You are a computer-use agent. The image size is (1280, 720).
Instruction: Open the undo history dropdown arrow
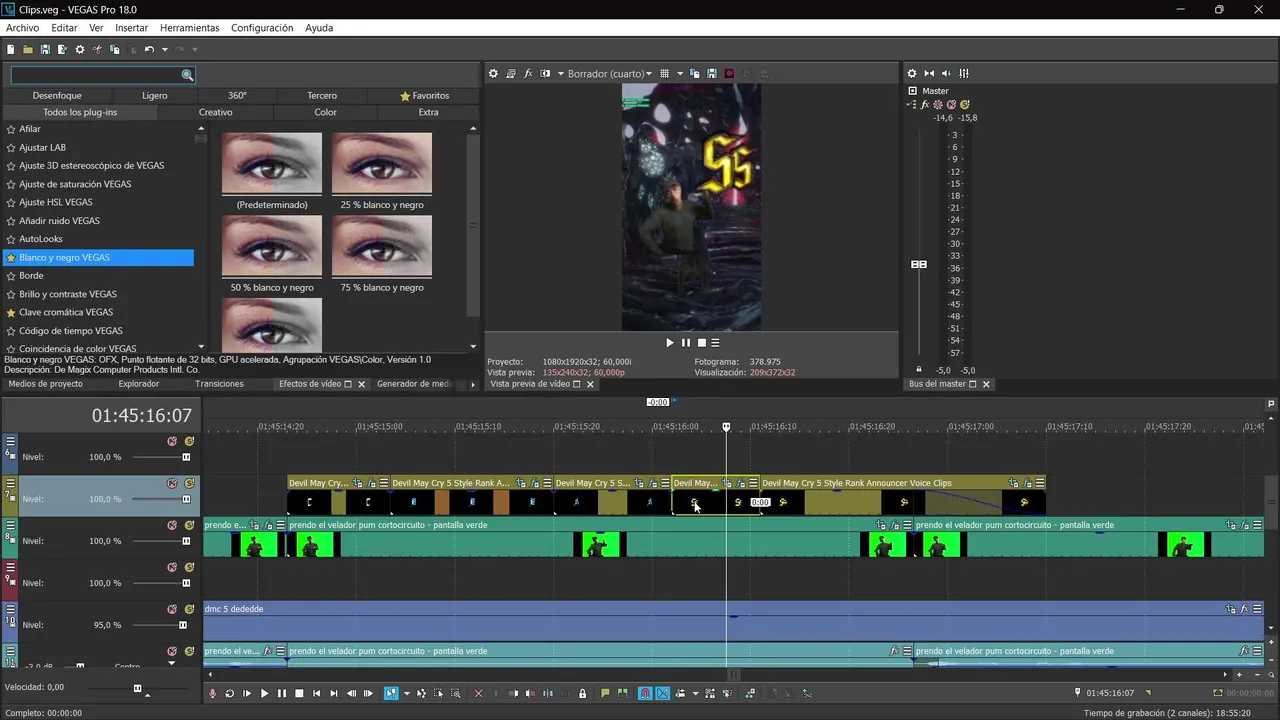click(164, 49)
